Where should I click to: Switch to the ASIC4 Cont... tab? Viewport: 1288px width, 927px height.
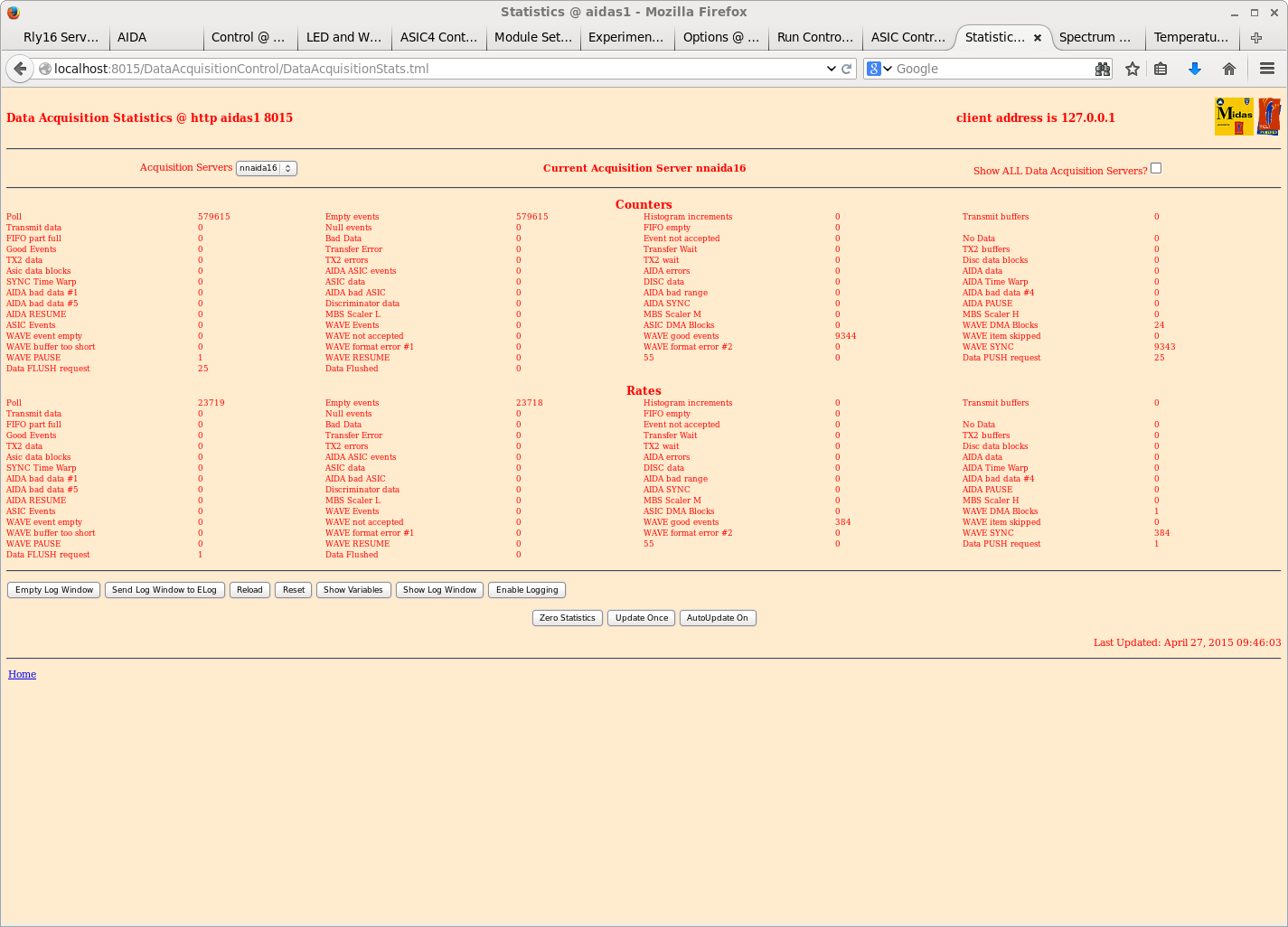point(438,37)
